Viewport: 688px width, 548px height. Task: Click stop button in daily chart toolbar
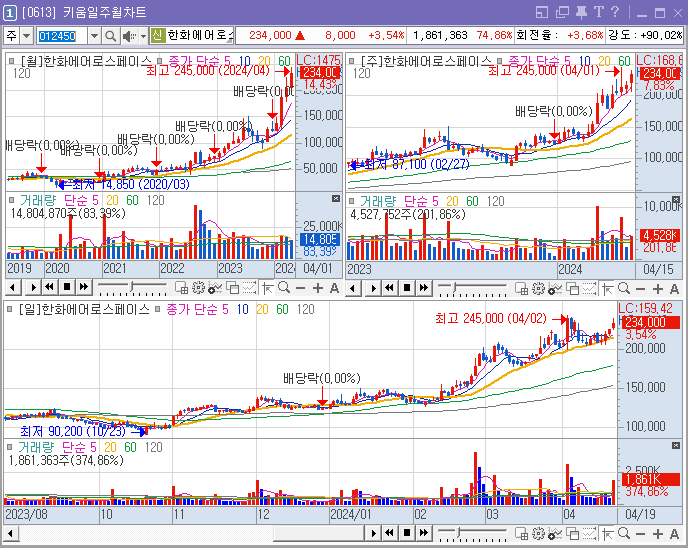click(407, 533)
